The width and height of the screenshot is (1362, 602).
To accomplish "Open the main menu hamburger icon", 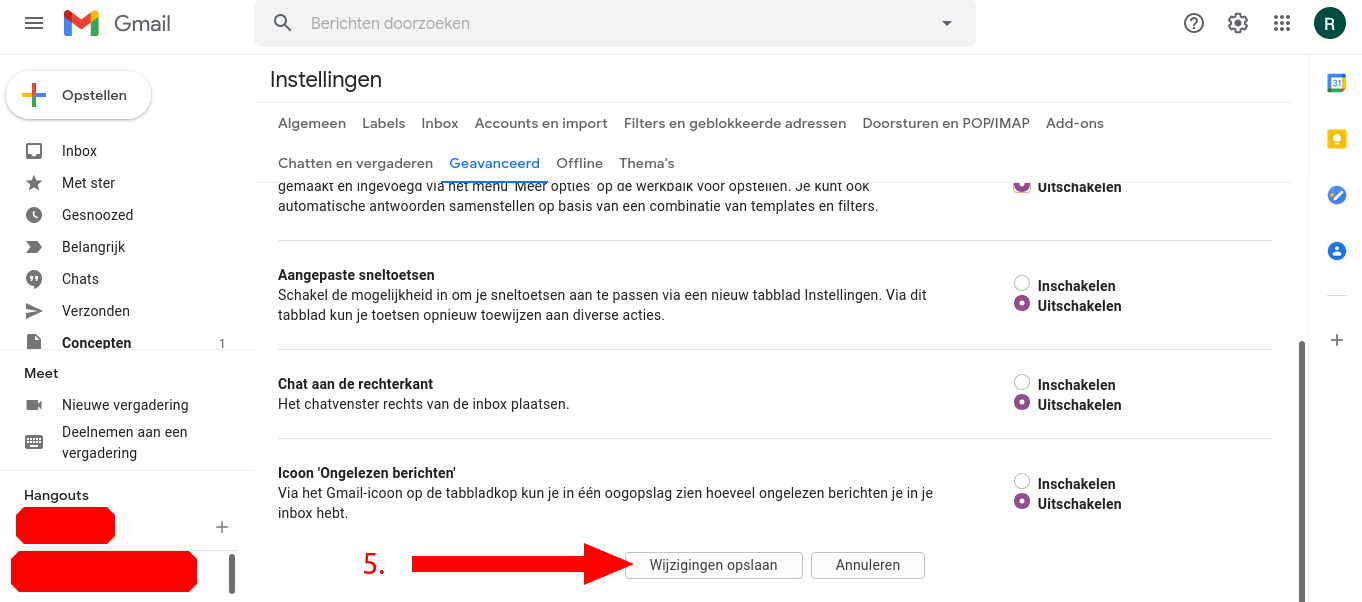I will coord(34,23).
